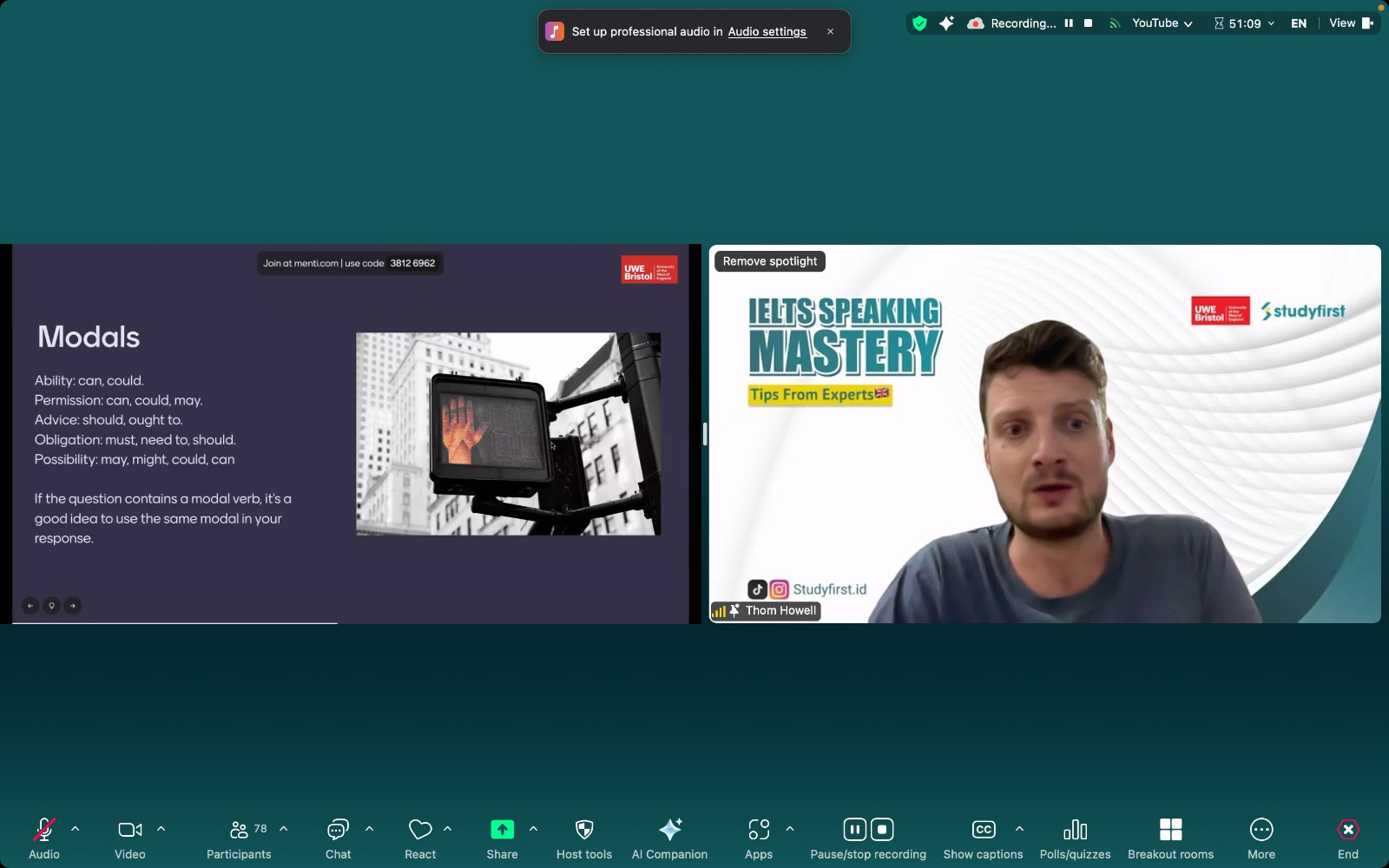1389x868 pixels.
Task: Click the menti.com join code banner
Action: [x=350, y=263]
